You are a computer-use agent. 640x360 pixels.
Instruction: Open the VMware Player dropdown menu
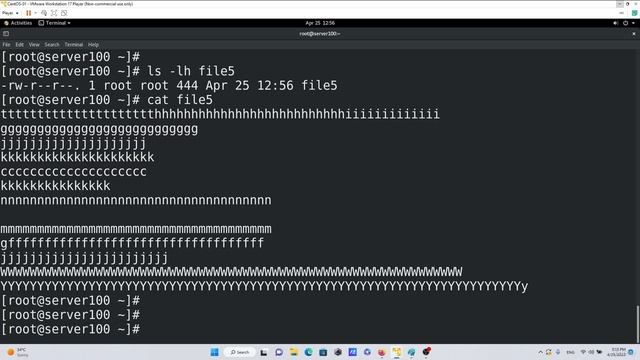point(10,13)
